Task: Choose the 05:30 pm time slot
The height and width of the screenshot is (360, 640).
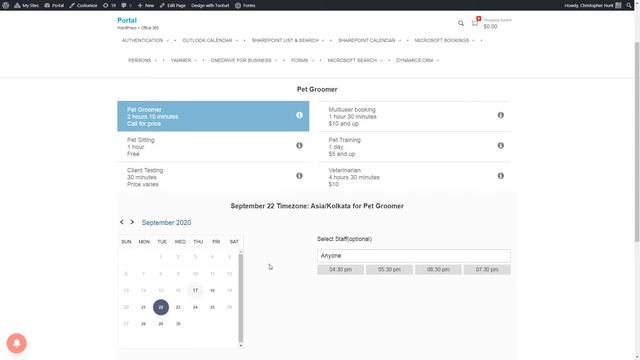Action: pos(389,269)
